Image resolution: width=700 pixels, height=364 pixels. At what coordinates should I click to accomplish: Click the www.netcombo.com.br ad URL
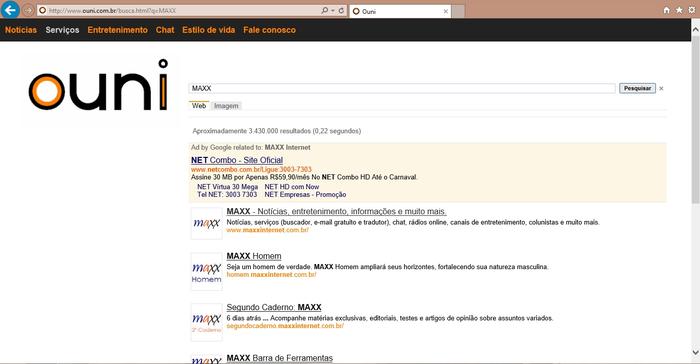(251, 169)
